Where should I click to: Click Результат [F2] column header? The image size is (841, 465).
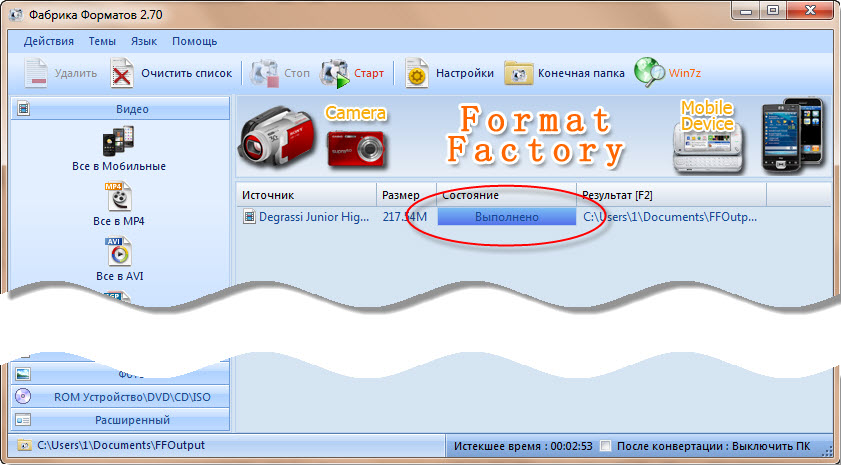pos(672,195)
